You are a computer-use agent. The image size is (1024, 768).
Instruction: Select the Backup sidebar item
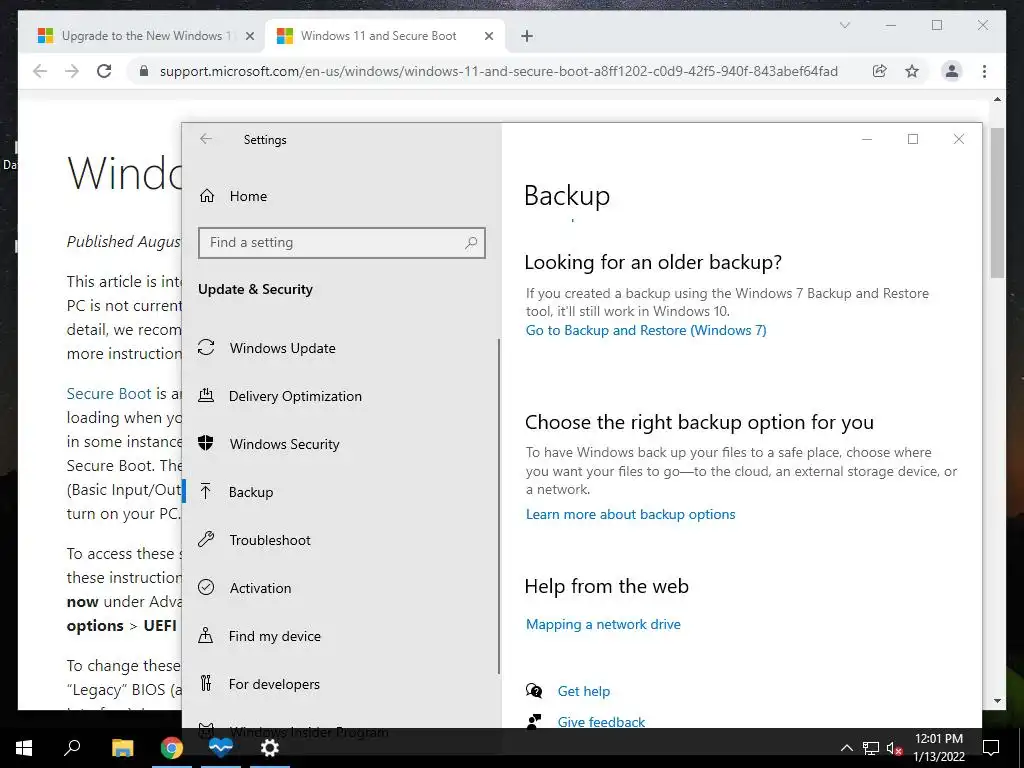tap(251, 492)
